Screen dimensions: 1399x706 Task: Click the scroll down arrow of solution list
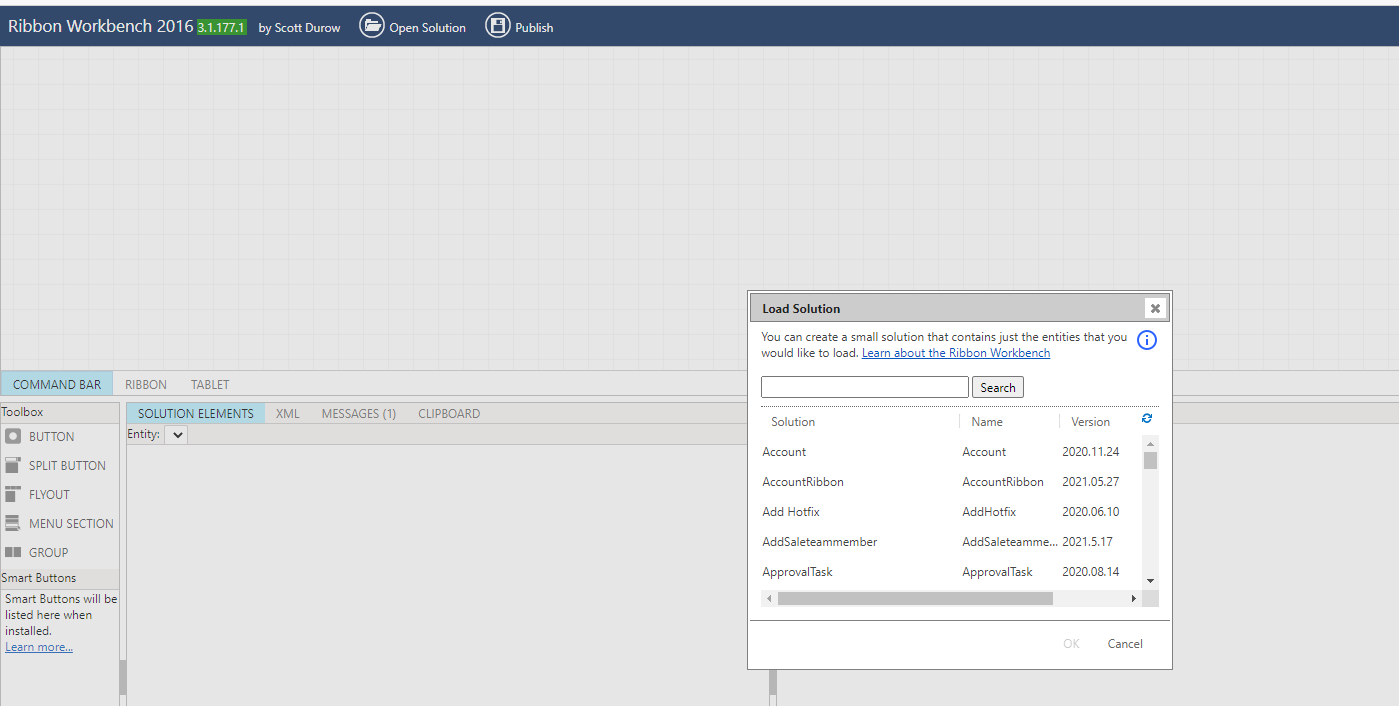(1150, 581)
